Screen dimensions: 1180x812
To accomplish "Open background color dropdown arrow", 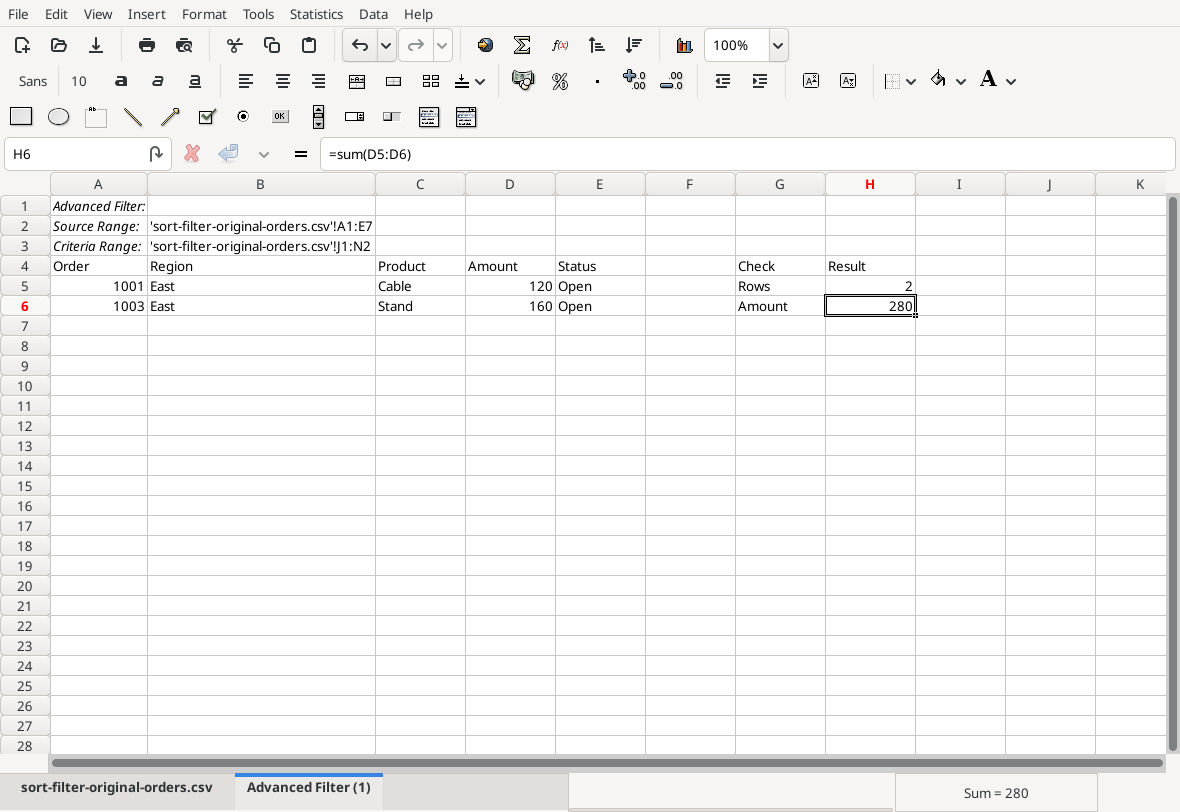I will pyautogui.click(x=961, y=81).
